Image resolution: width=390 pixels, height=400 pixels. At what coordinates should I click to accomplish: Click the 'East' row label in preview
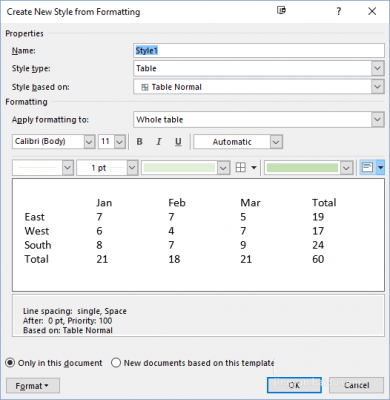pyautogui.click(x=34, y=217)
